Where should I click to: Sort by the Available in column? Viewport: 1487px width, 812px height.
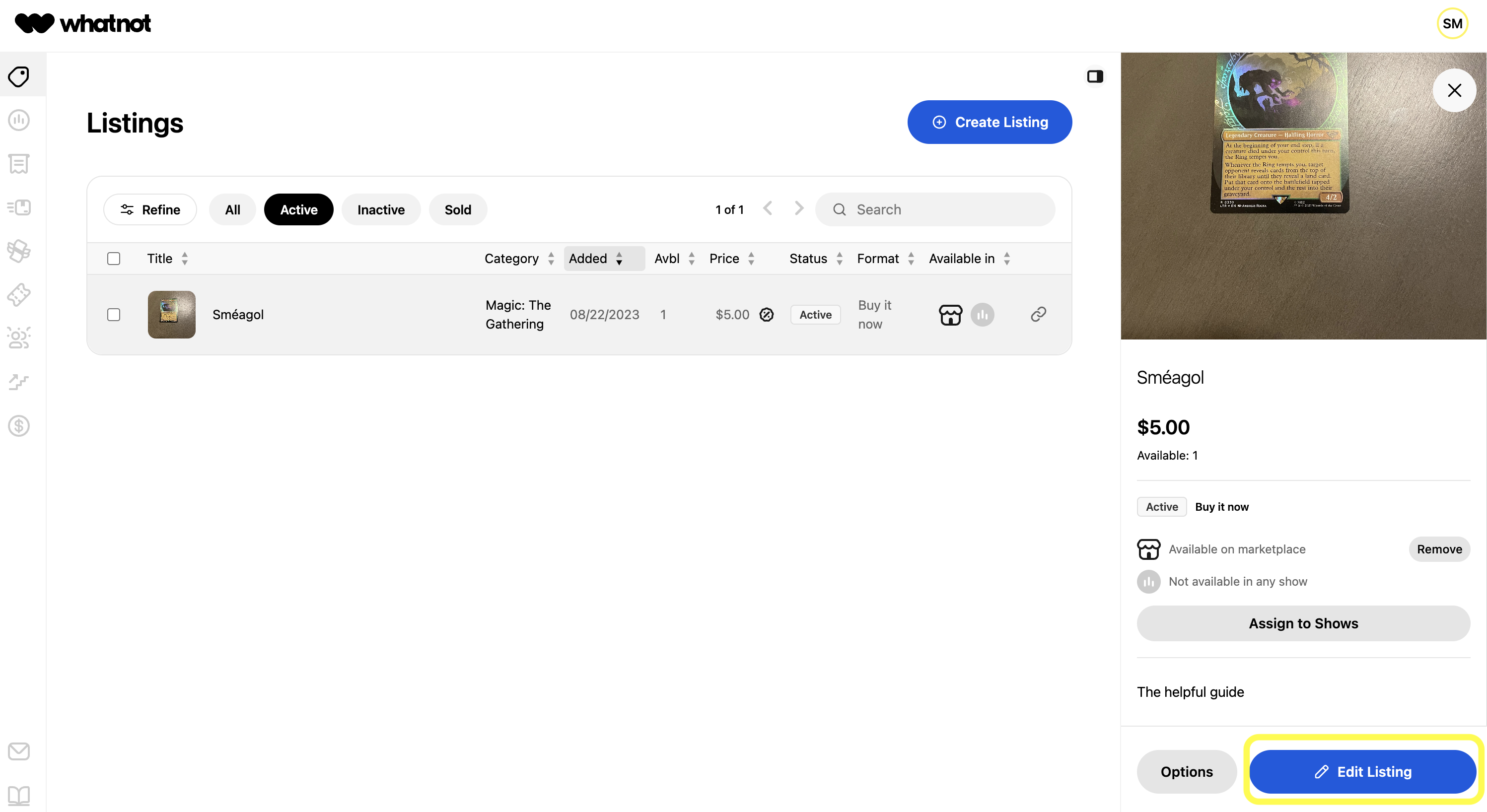(969, 259)
